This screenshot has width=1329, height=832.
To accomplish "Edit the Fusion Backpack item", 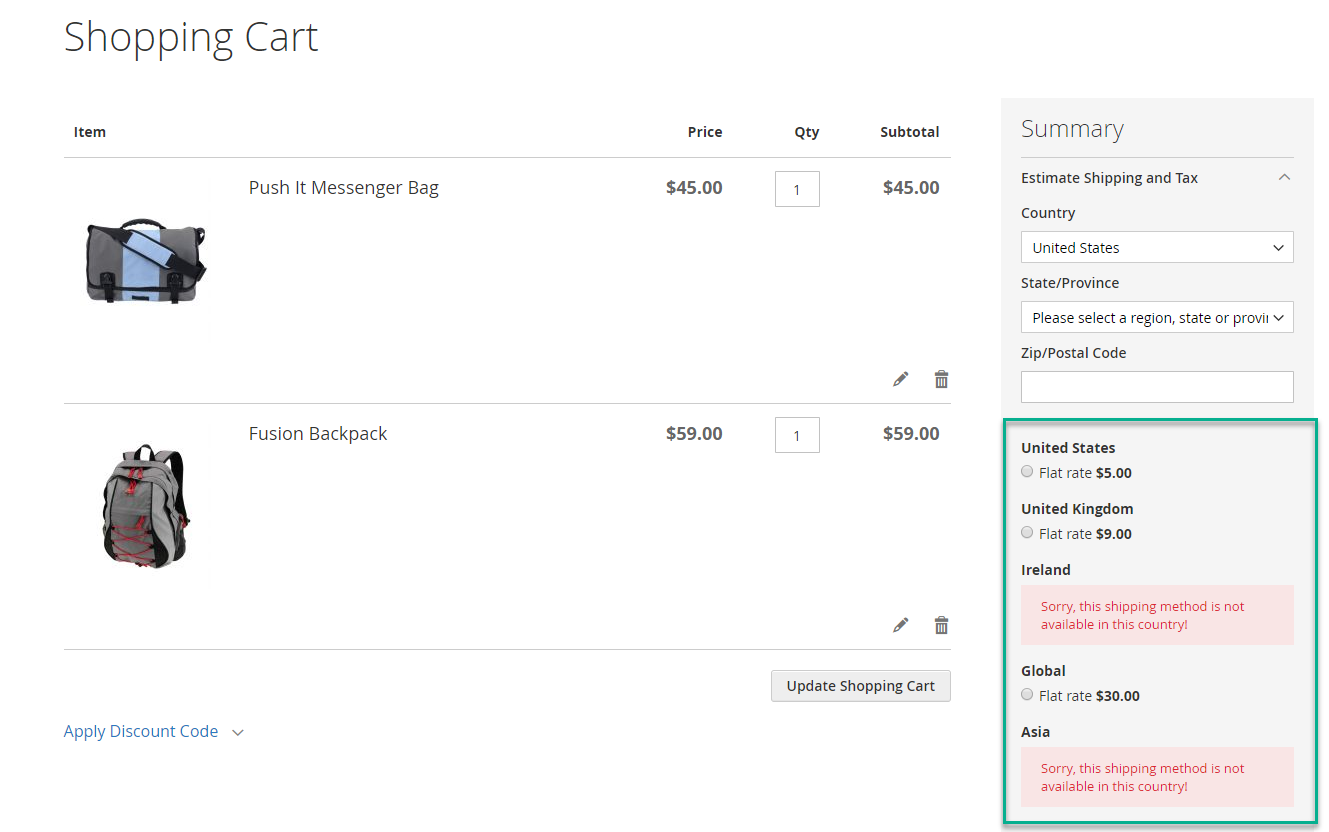I will 901,625.
